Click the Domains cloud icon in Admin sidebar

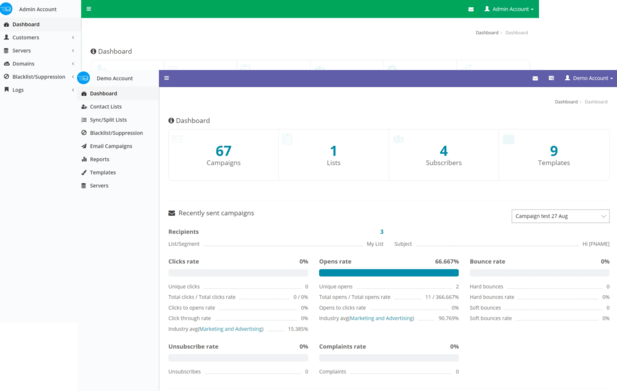pos(6,64)
